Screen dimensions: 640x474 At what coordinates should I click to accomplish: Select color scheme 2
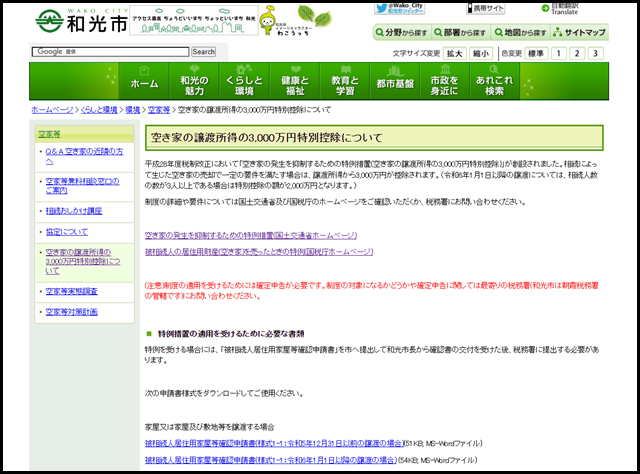(x=577, y=53)
